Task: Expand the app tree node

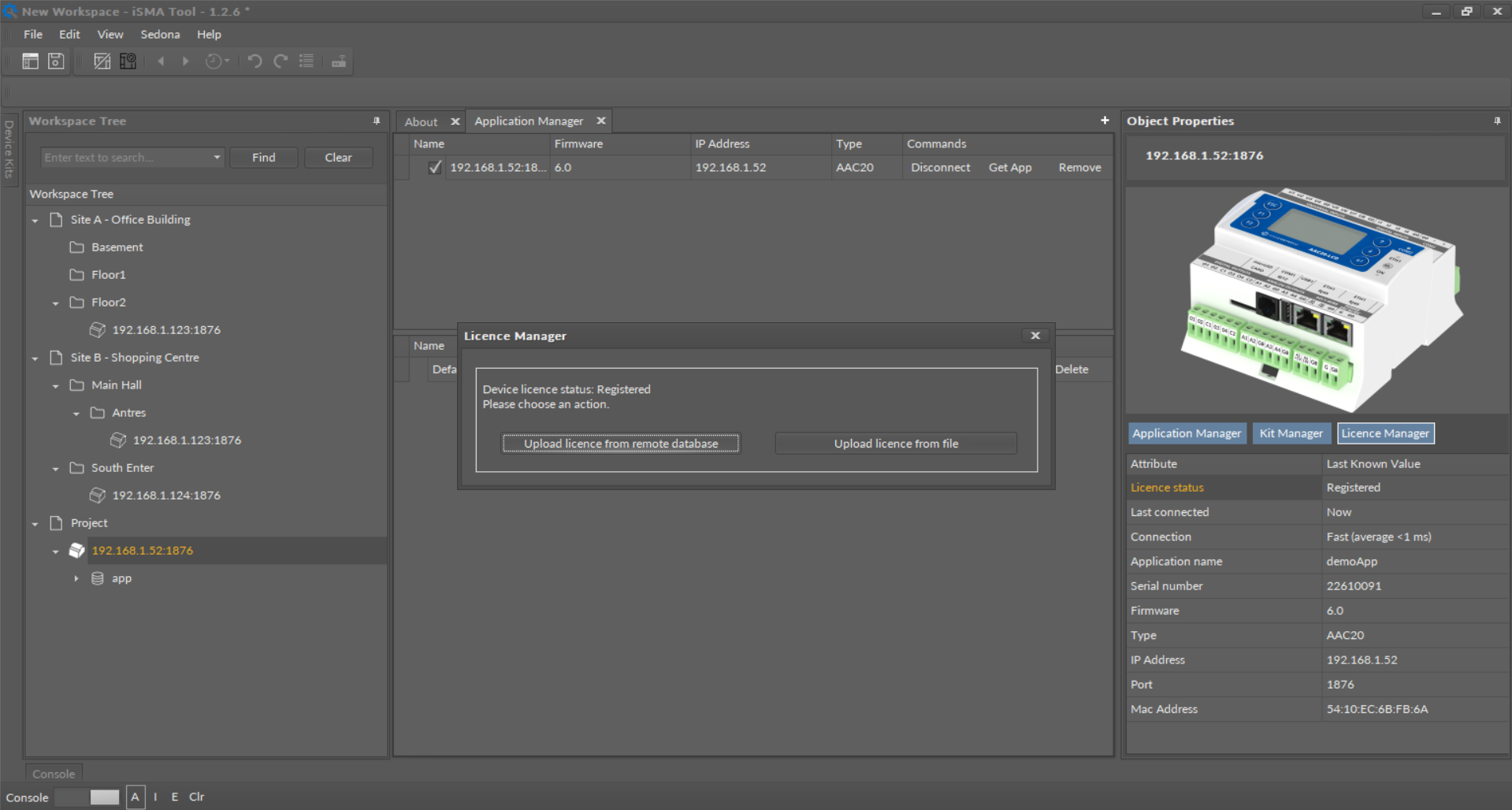Action: coord(76,578)
